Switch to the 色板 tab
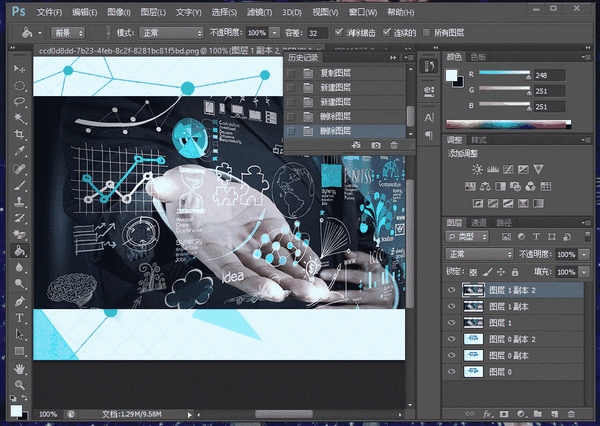The height and width of the screenshot is (426, 600). [x=478, y=57]
